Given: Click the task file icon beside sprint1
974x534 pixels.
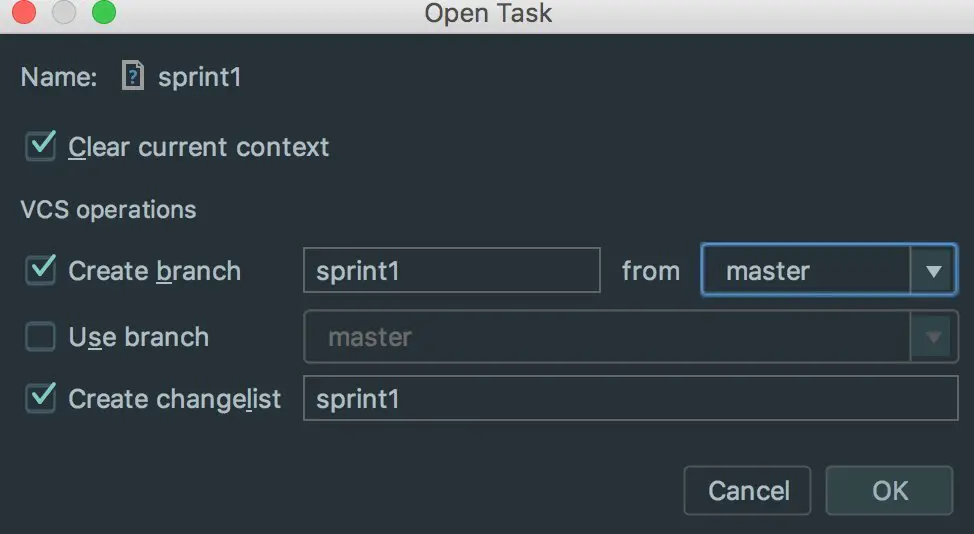Looking at the screenshot, I should (x=132, y=77).
